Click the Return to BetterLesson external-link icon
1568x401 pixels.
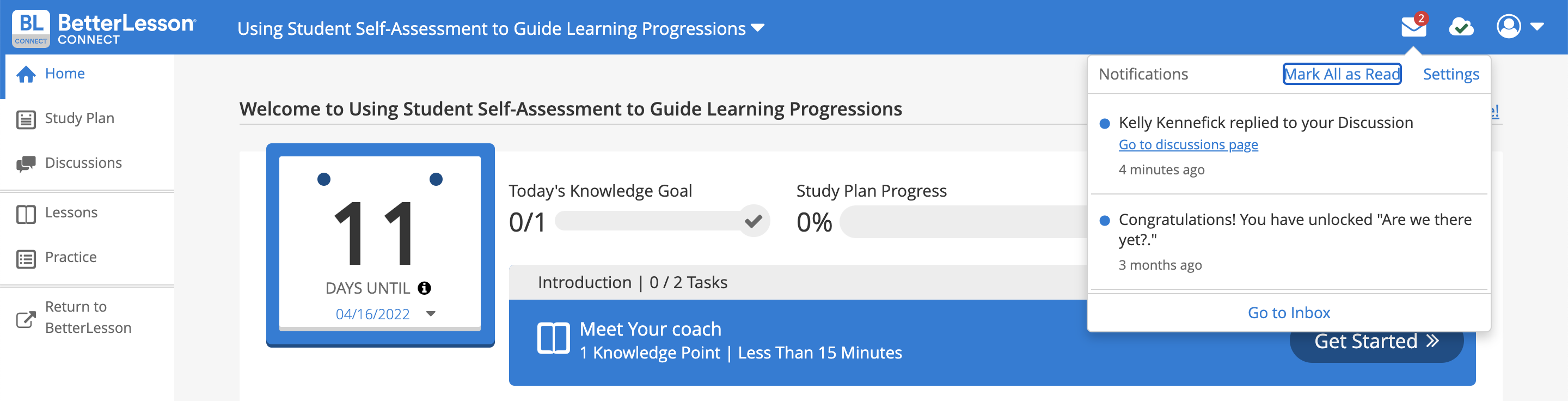coord(26,319)
